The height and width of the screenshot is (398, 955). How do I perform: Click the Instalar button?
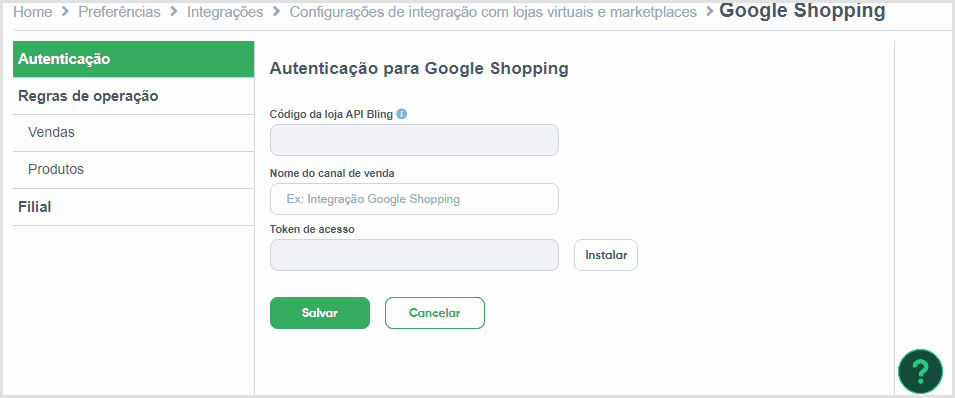(x=606, y=255)
